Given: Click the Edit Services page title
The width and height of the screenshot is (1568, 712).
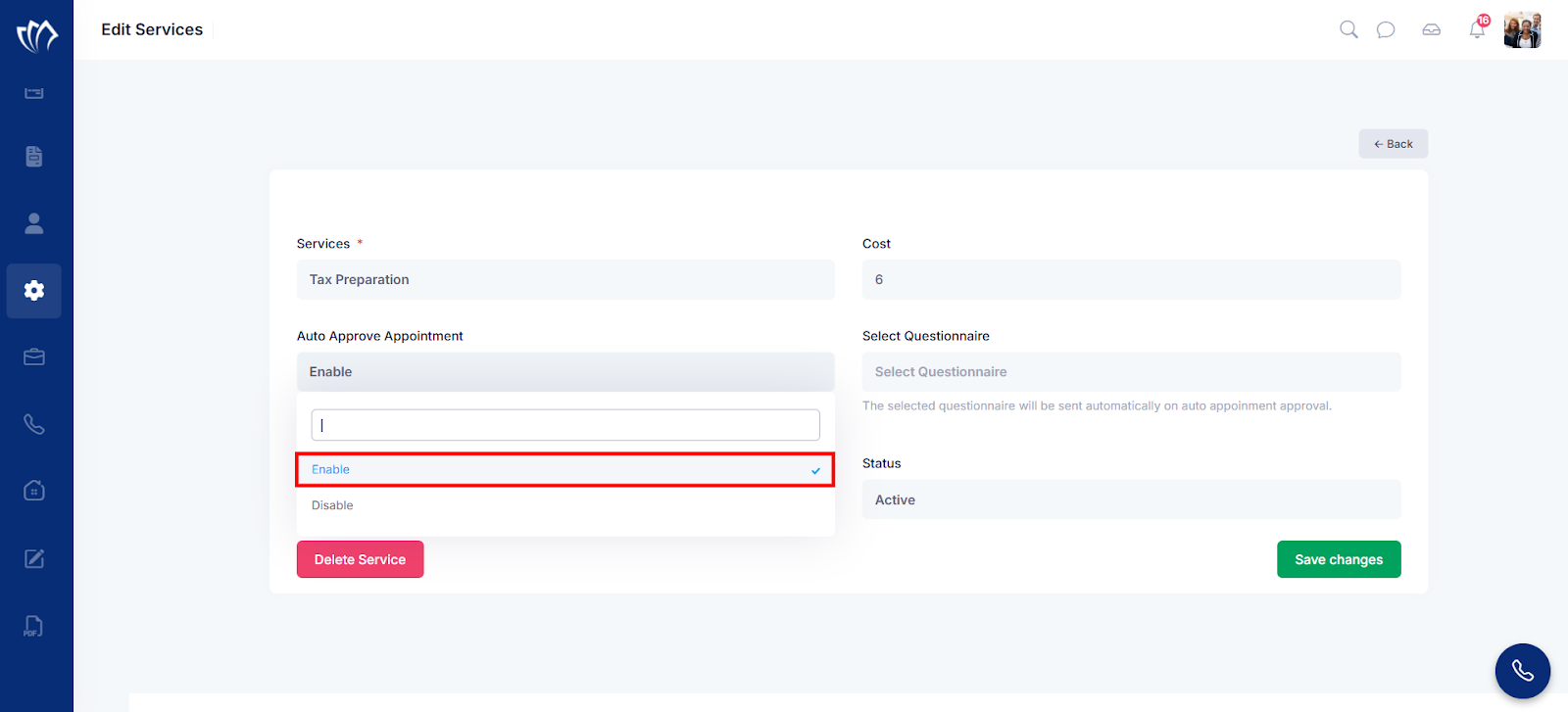Looking at the screenshot, I should pos(152,29).
